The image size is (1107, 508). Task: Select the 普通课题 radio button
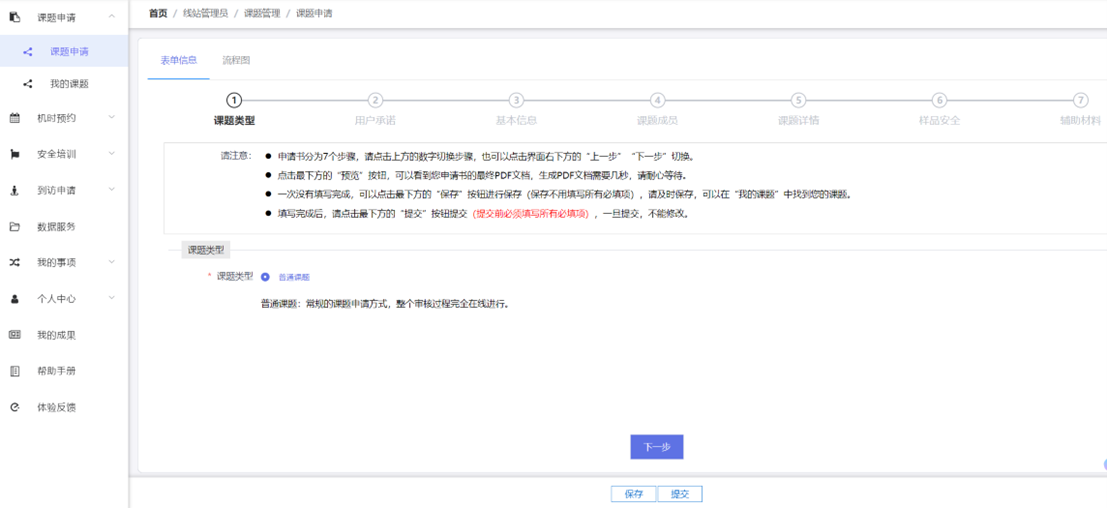(265, 277)
